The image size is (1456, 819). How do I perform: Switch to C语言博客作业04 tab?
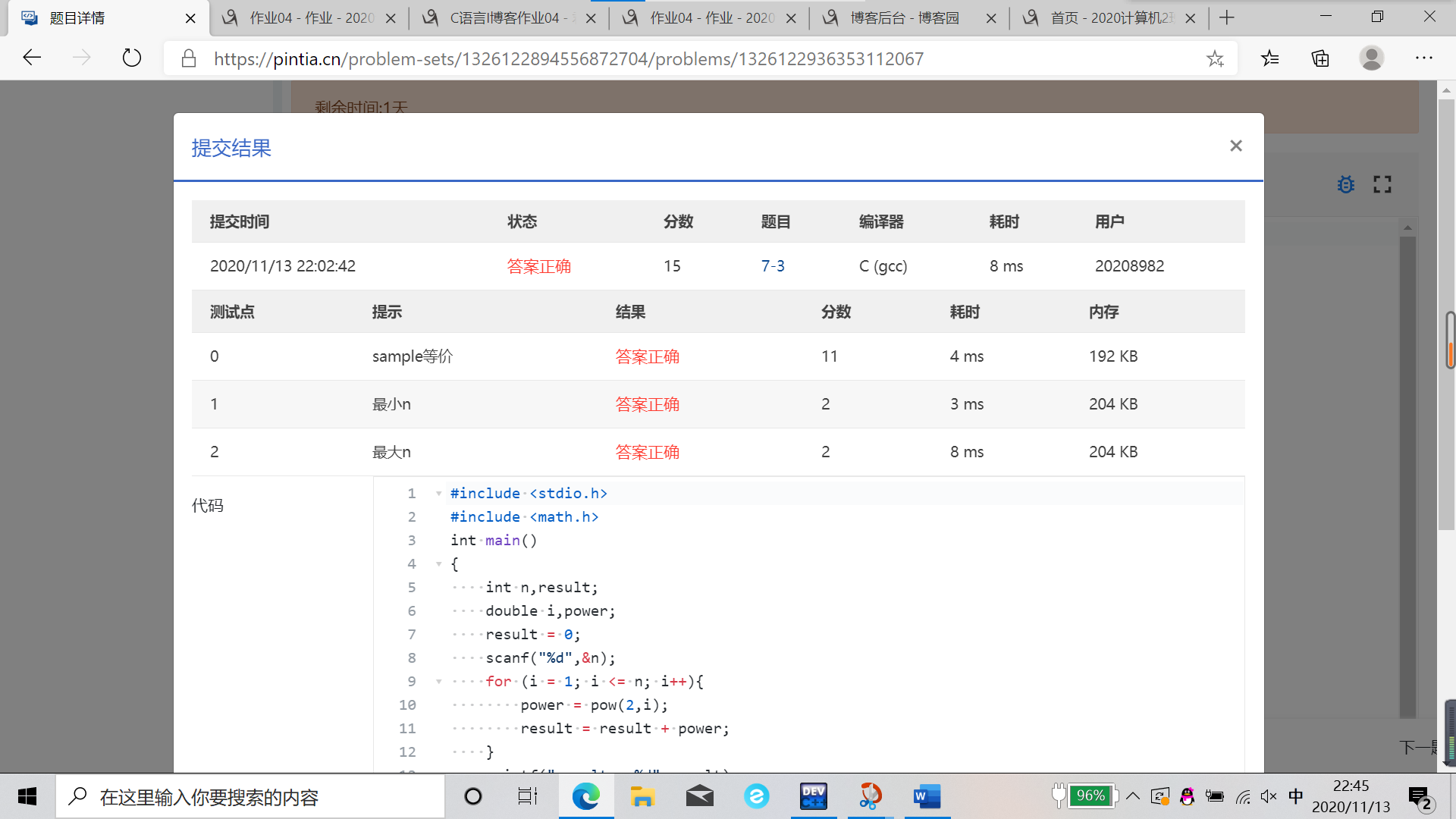click(x=504, y=18)
